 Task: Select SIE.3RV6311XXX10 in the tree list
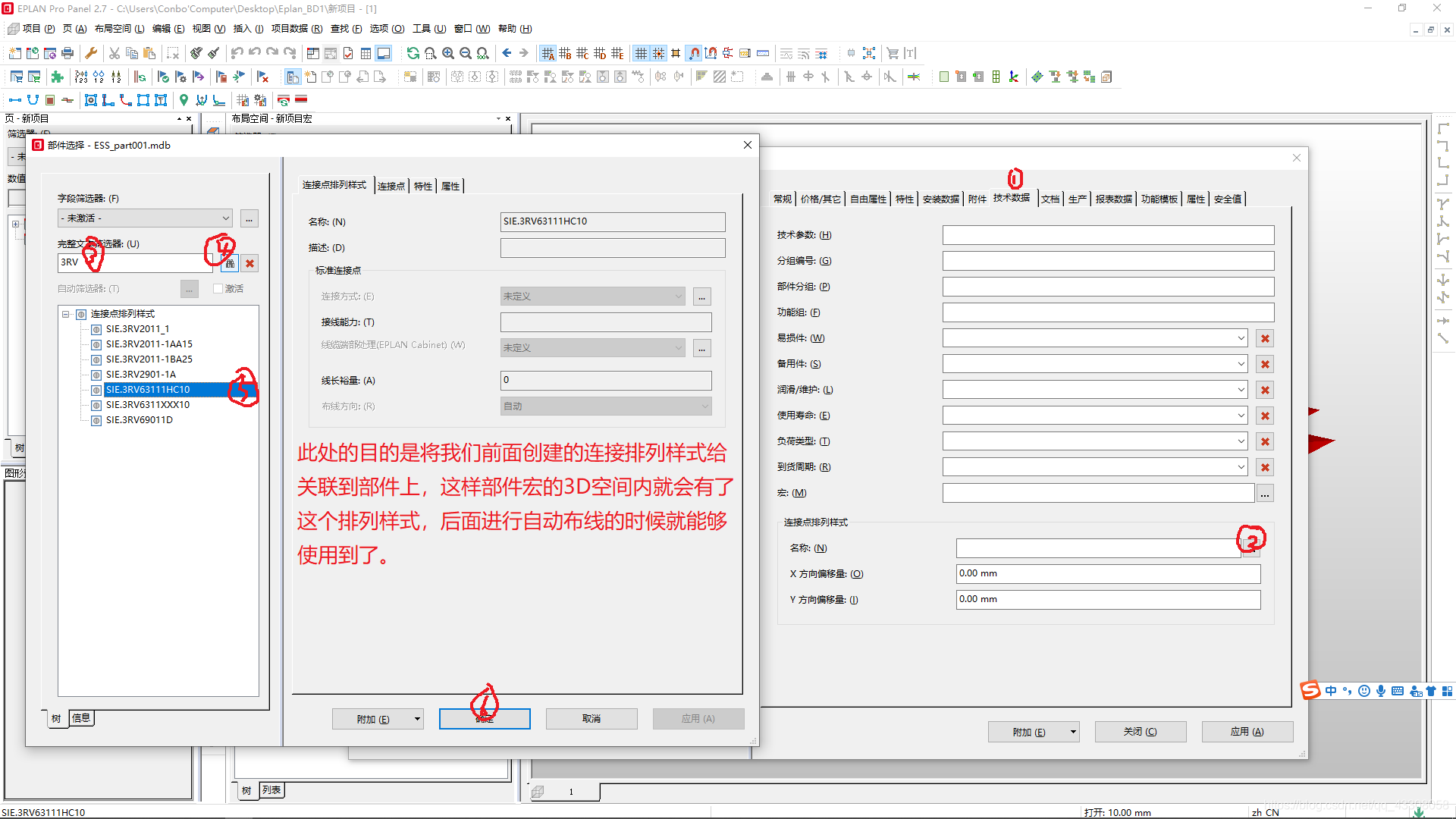pos(148,405)
